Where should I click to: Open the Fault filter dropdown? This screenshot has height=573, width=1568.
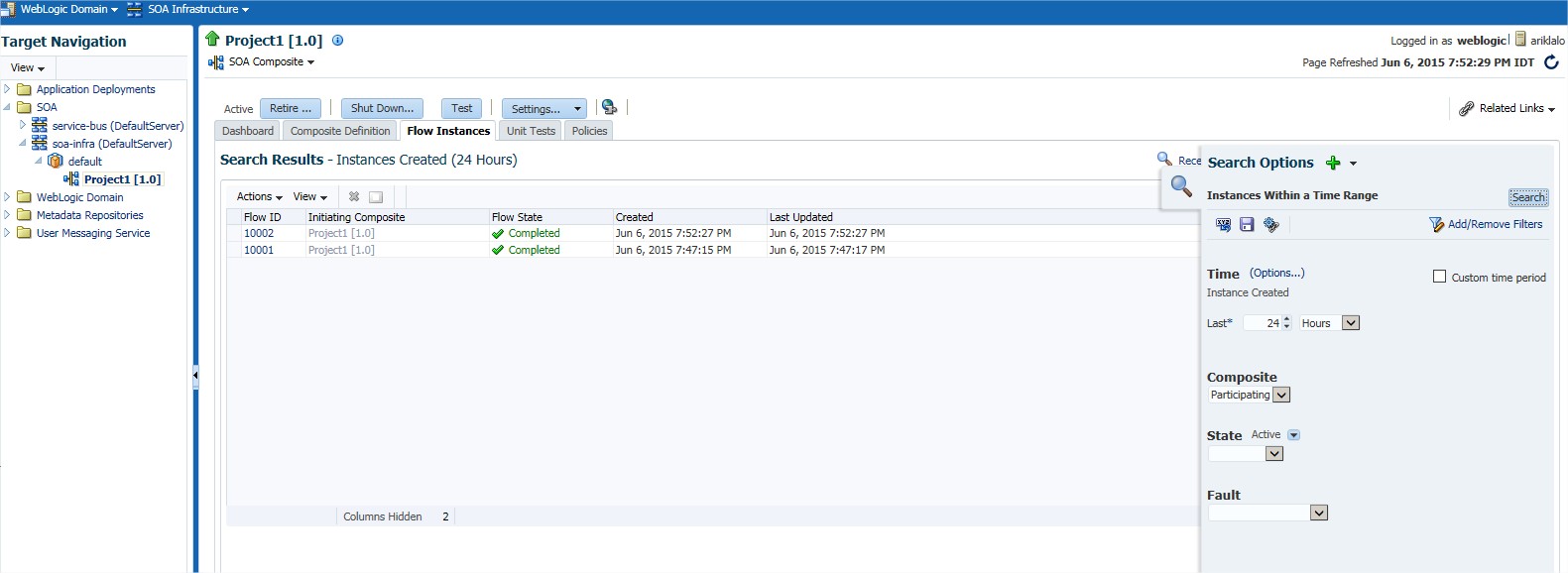click(1318, 513)
